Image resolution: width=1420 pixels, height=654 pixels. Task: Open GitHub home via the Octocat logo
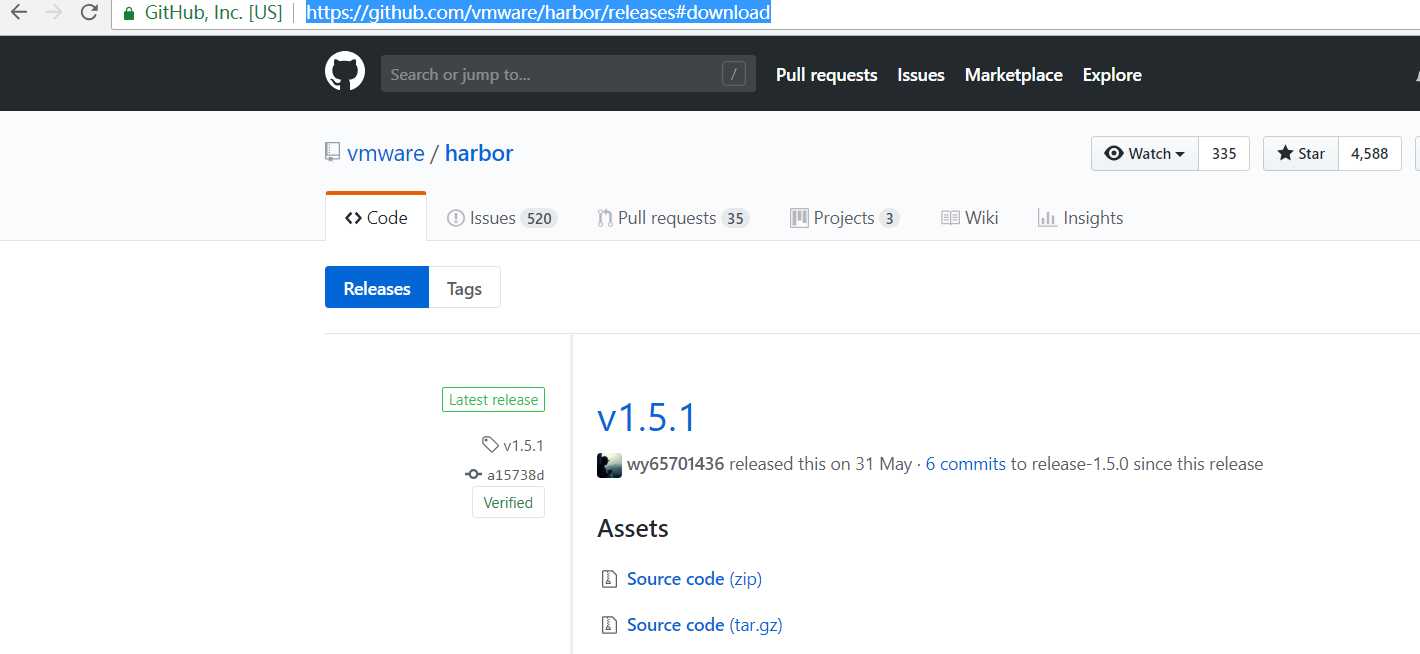point(345,73)
